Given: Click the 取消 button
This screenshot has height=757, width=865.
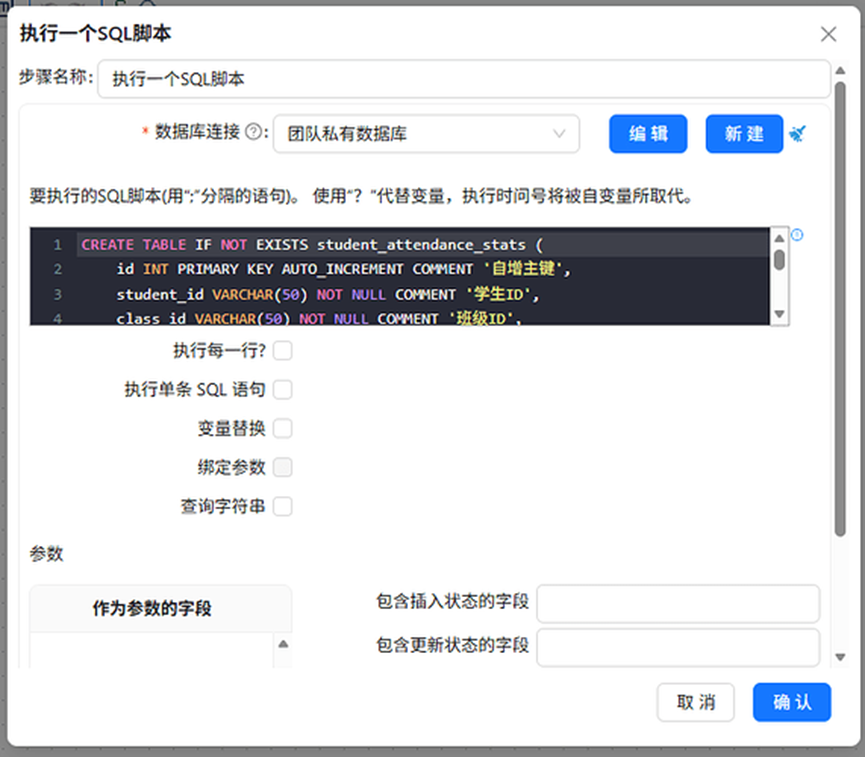Looking at the screenshot, I should [x=695, y=702].
